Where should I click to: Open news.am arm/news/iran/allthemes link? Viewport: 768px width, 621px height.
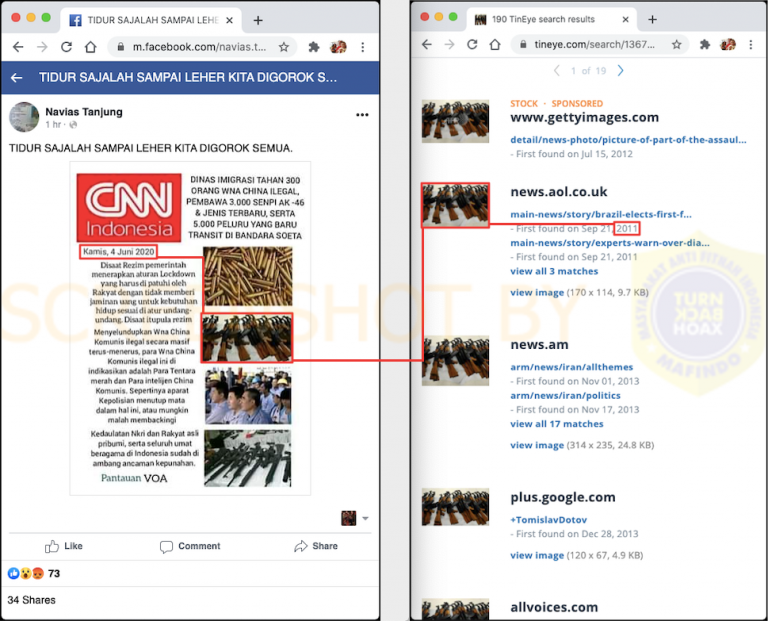pos(572,367)
